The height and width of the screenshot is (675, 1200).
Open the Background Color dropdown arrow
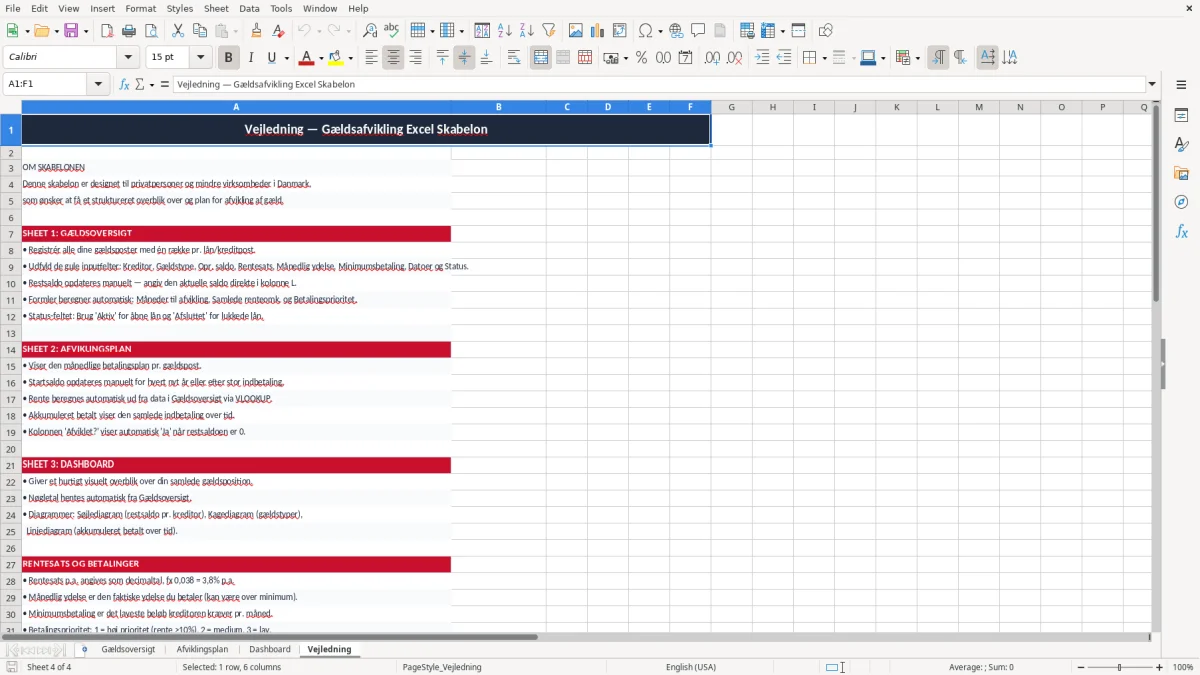tap(350, 58)
